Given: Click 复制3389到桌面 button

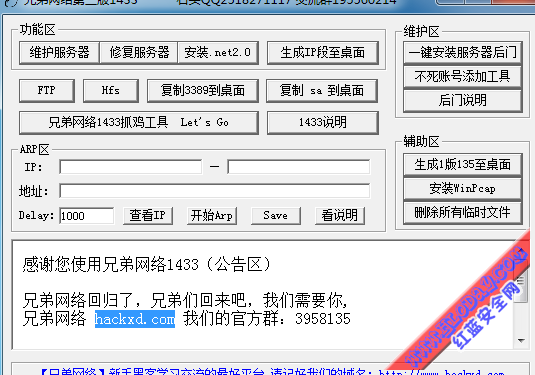Looking at the screenshot, I should point(203,91).
